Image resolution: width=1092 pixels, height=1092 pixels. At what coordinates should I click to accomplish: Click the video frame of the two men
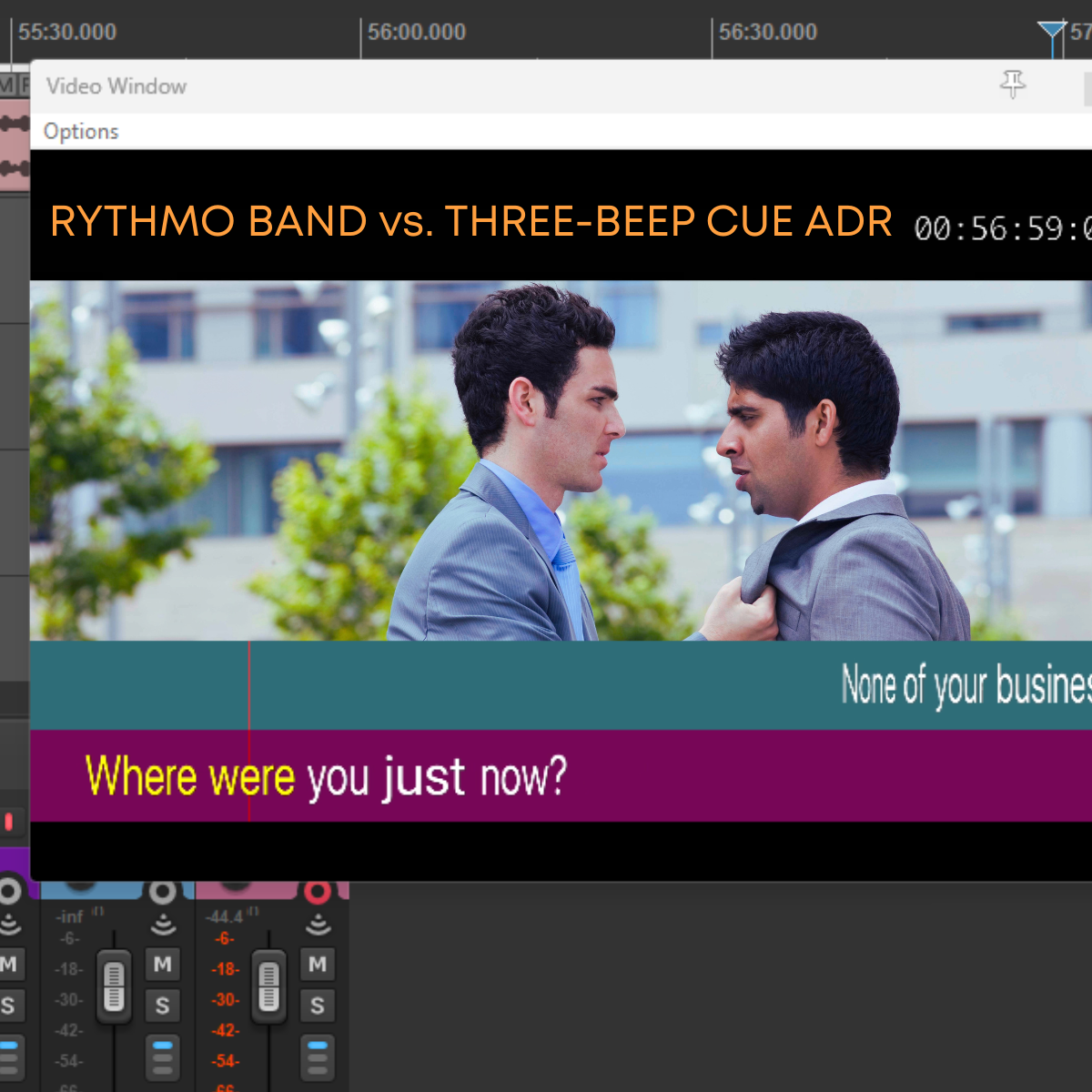(x=561, y=460)
